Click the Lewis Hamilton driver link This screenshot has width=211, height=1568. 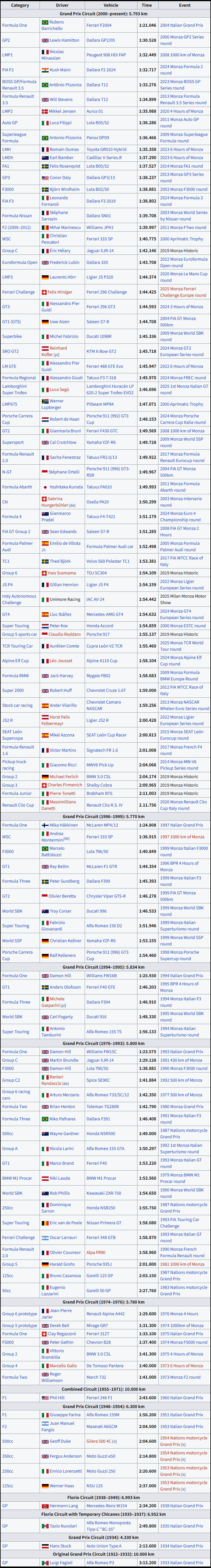pyautogui.click(x=64, y=40)
